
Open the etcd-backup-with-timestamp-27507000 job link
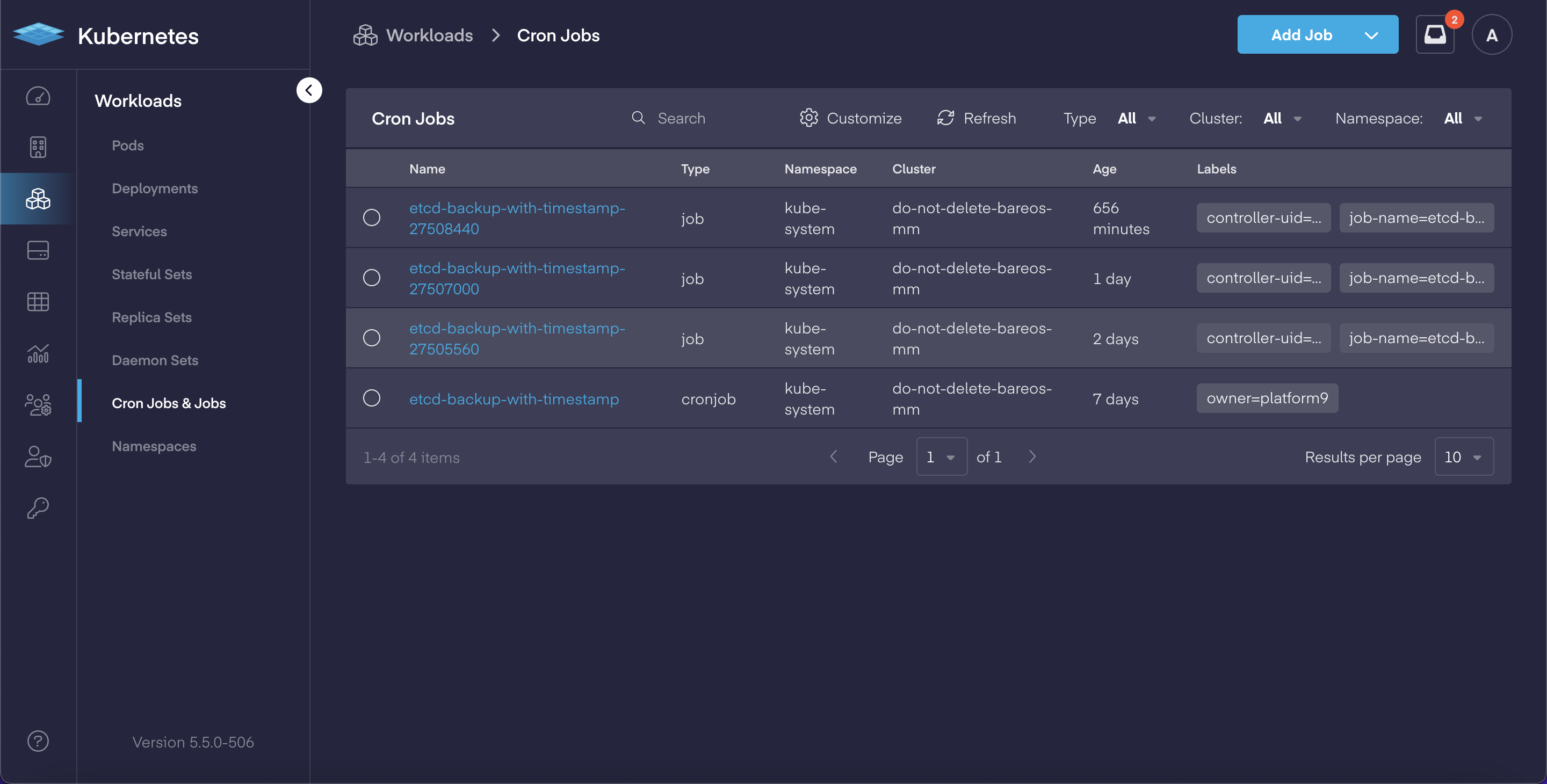[517, 278]
